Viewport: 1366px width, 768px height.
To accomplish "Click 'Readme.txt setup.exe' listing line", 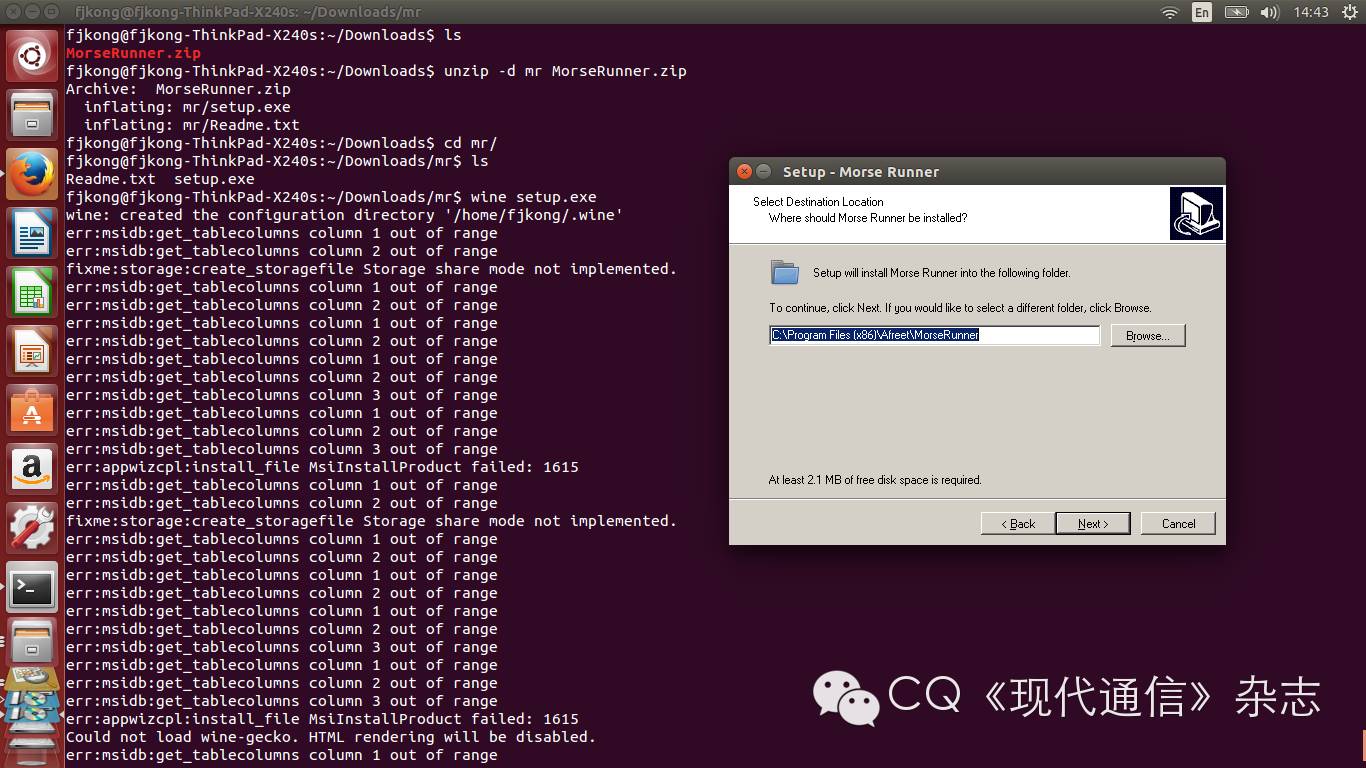I will pos(160,179).
